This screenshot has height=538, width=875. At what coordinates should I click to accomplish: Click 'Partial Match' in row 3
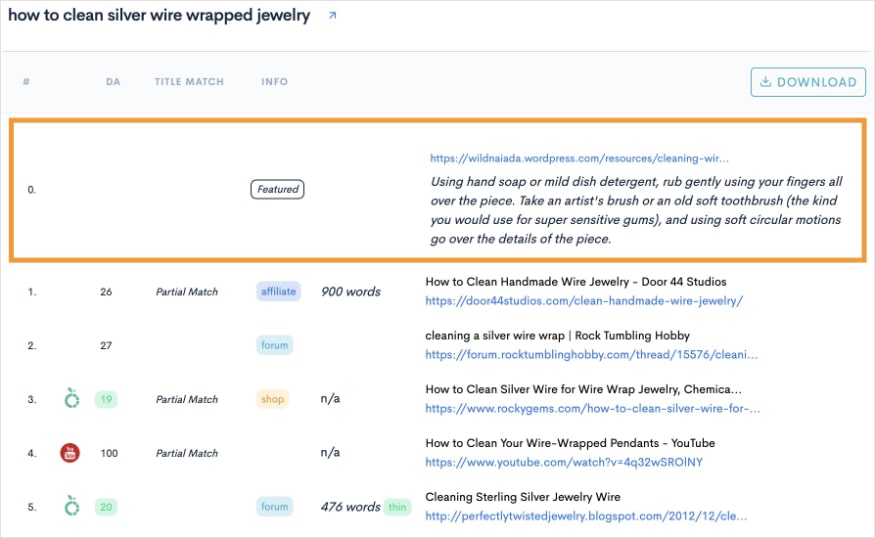(x=187, y=399)
